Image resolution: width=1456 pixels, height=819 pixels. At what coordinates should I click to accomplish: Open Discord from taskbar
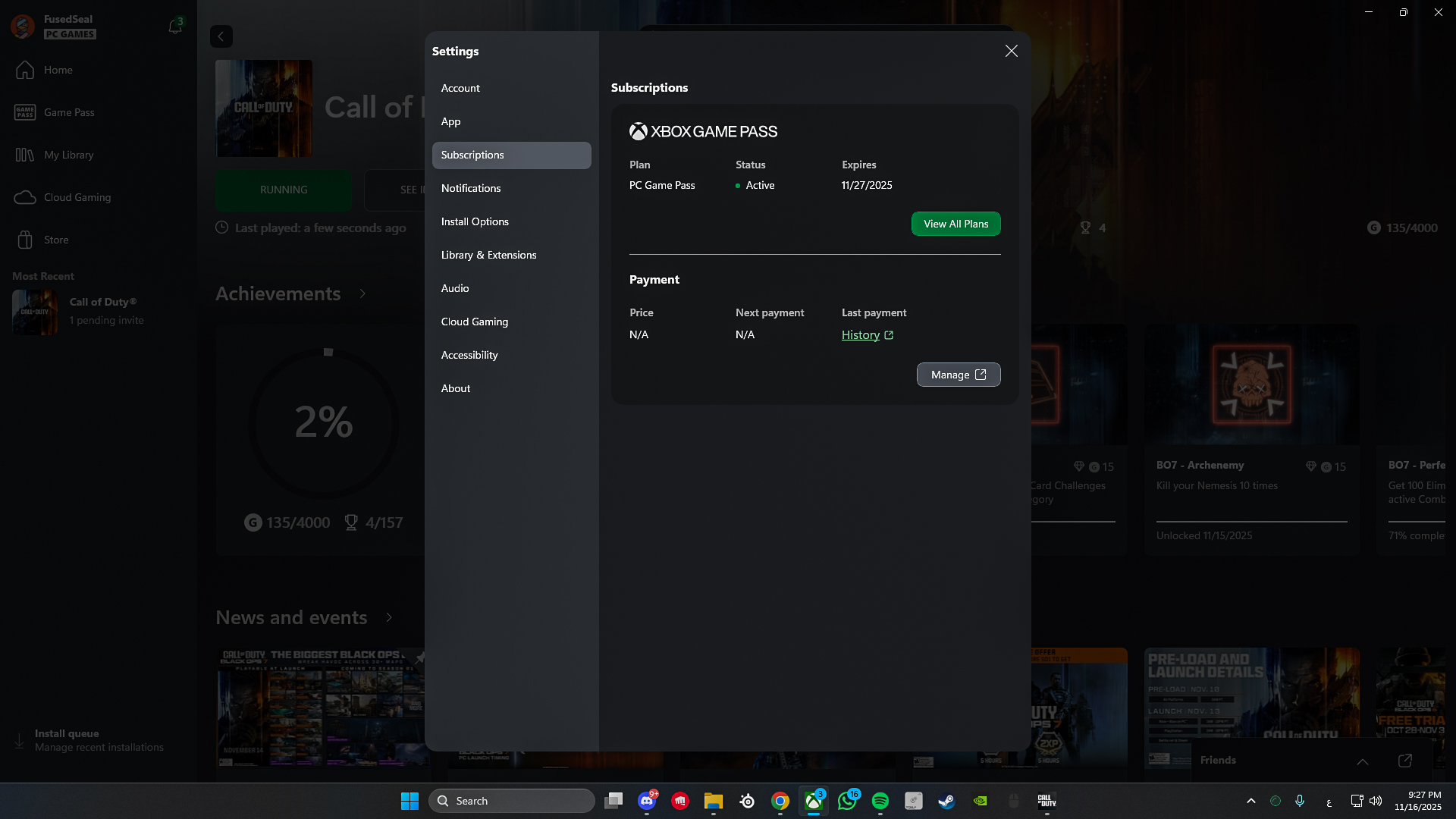click(647, 801)
